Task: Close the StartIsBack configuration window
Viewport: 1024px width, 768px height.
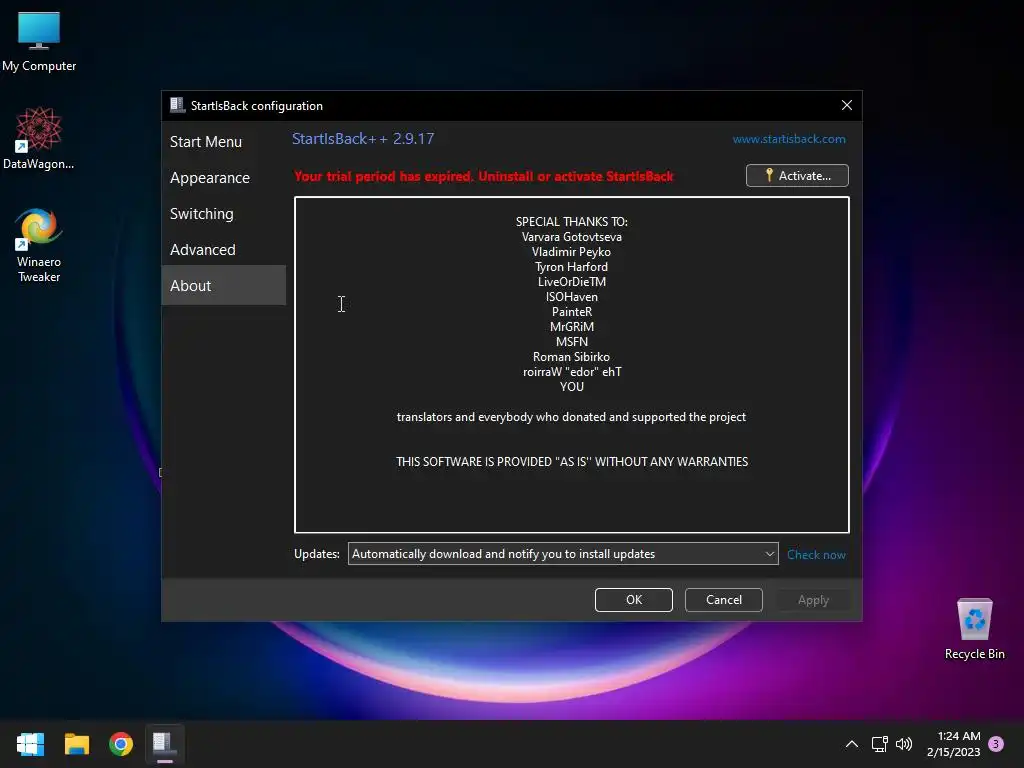Action: point(846,105)
